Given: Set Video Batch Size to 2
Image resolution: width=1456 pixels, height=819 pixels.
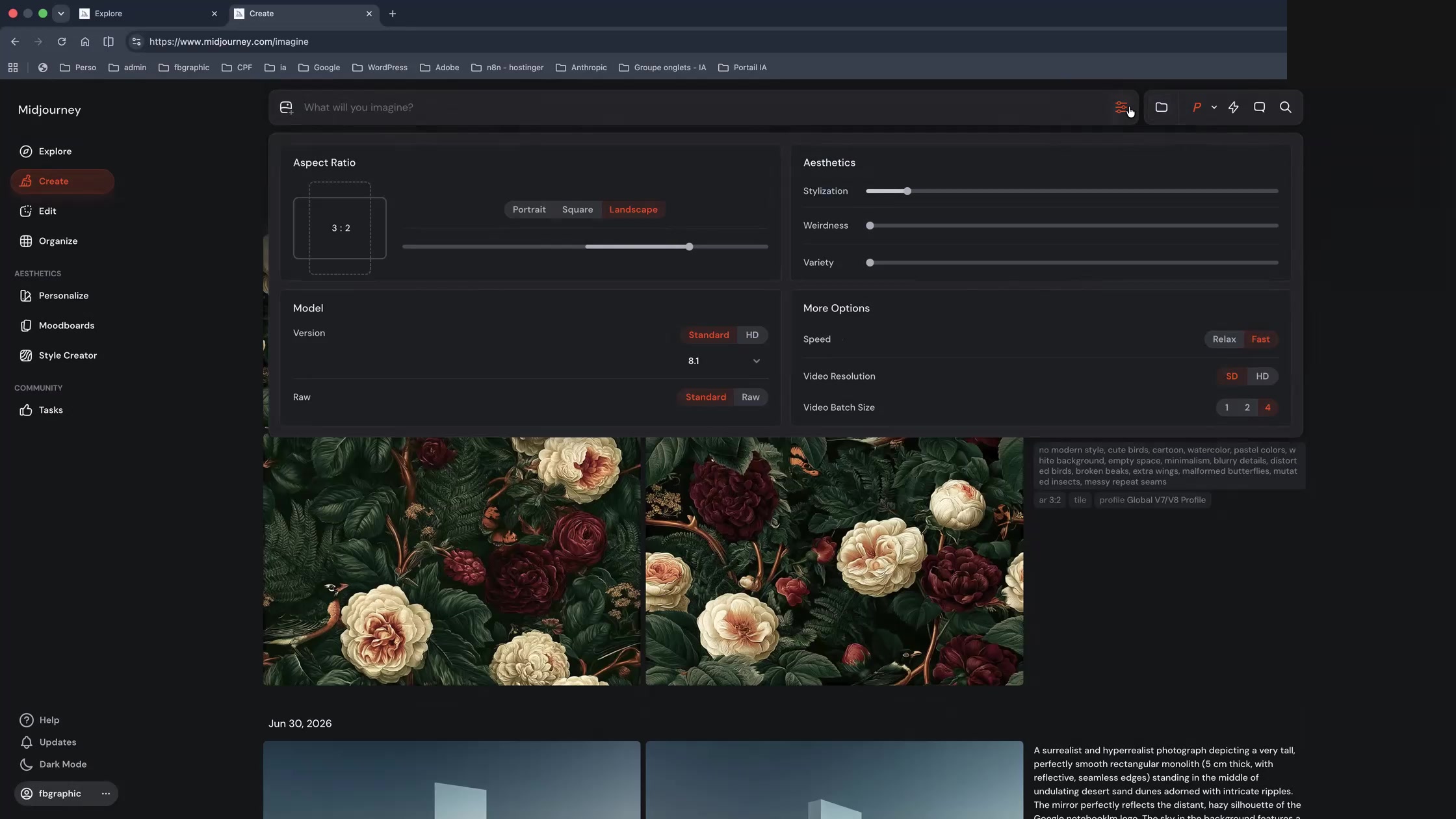Looking at the screenshot, I should click(1247, 408).
